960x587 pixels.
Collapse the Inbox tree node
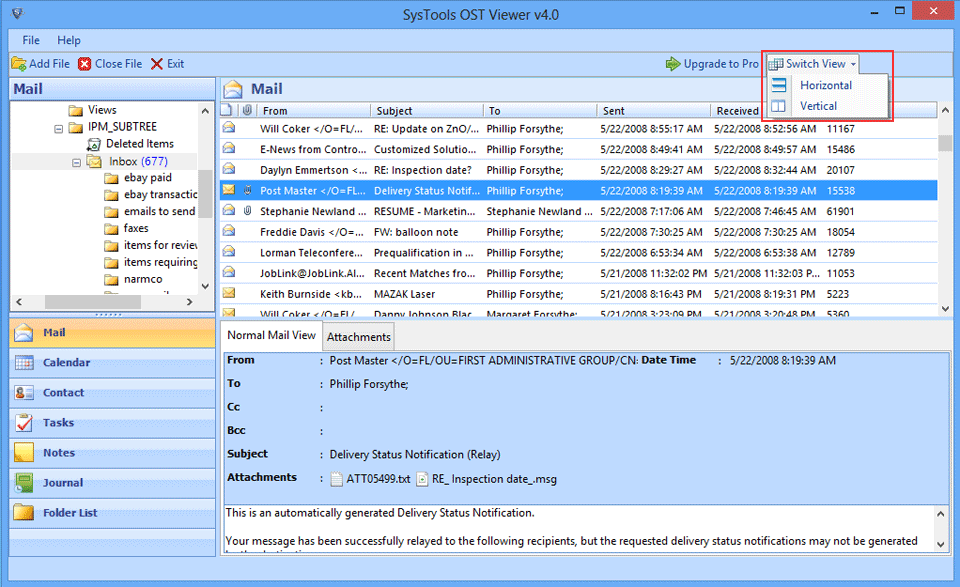(77, 163)
